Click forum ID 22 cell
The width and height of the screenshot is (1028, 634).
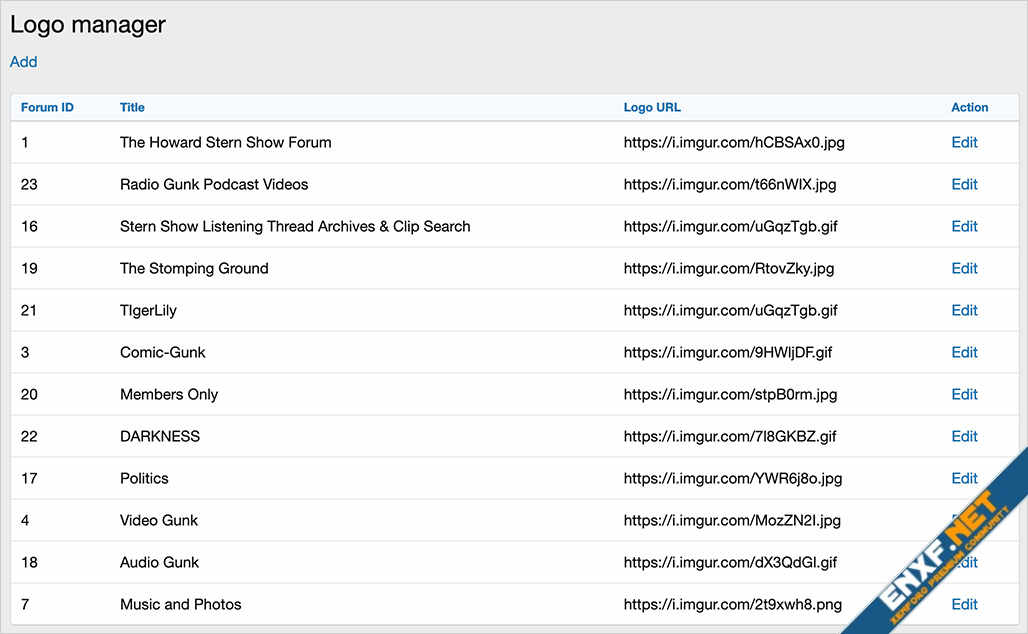point(29,436)
